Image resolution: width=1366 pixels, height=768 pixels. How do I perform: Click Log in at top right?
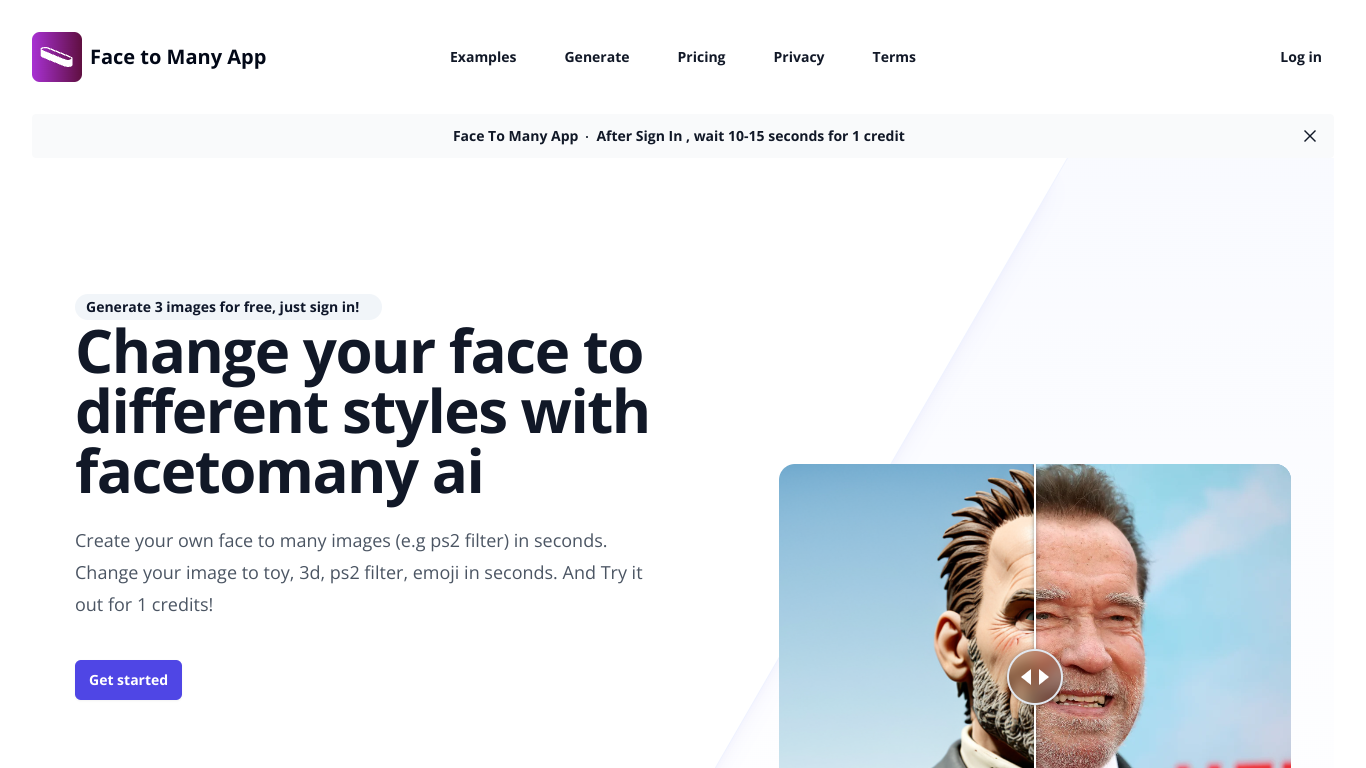click(x=1301, y=57)
